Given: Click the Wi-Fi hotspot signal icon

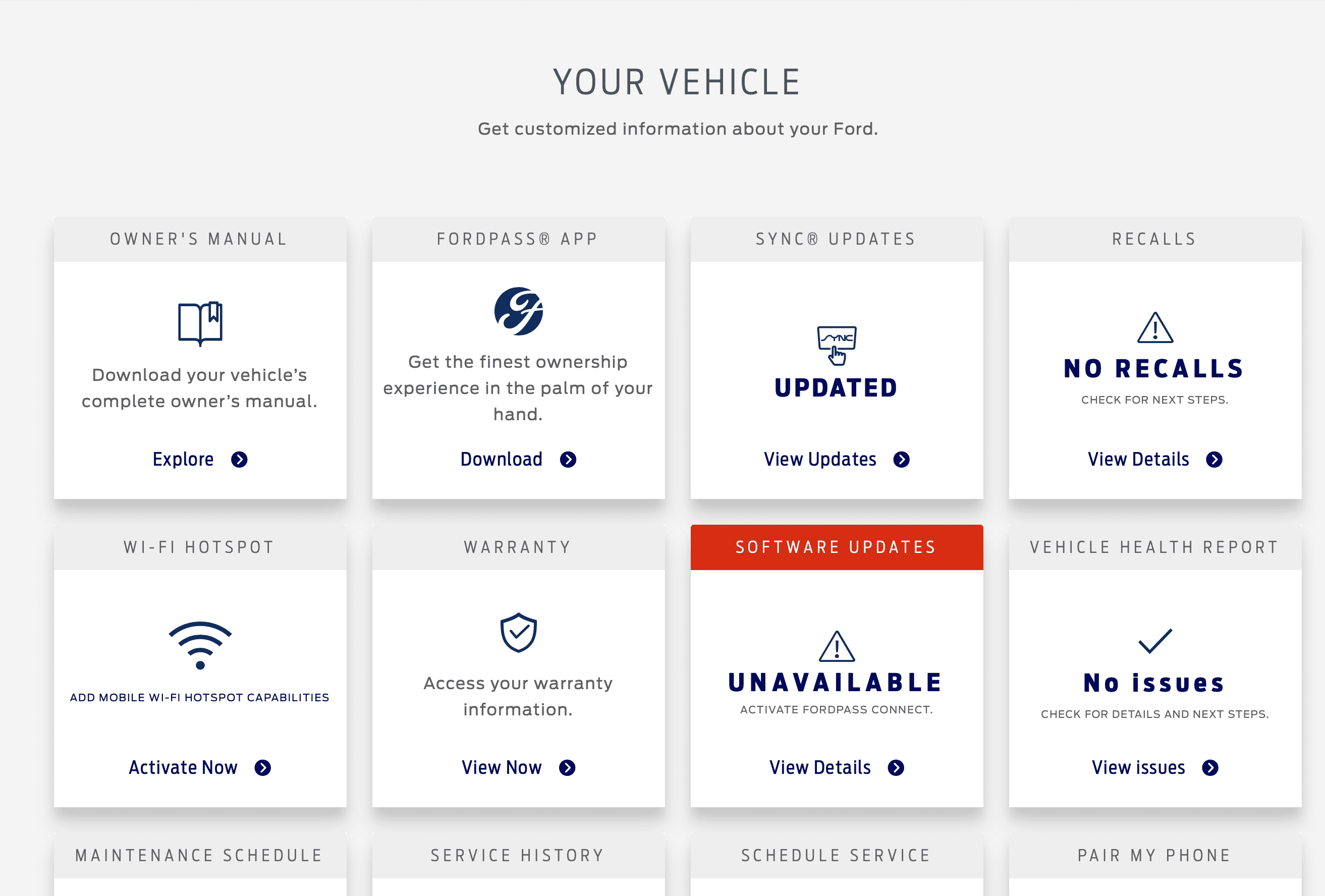Looking at the screenshot, I should (x=200, y=645).
